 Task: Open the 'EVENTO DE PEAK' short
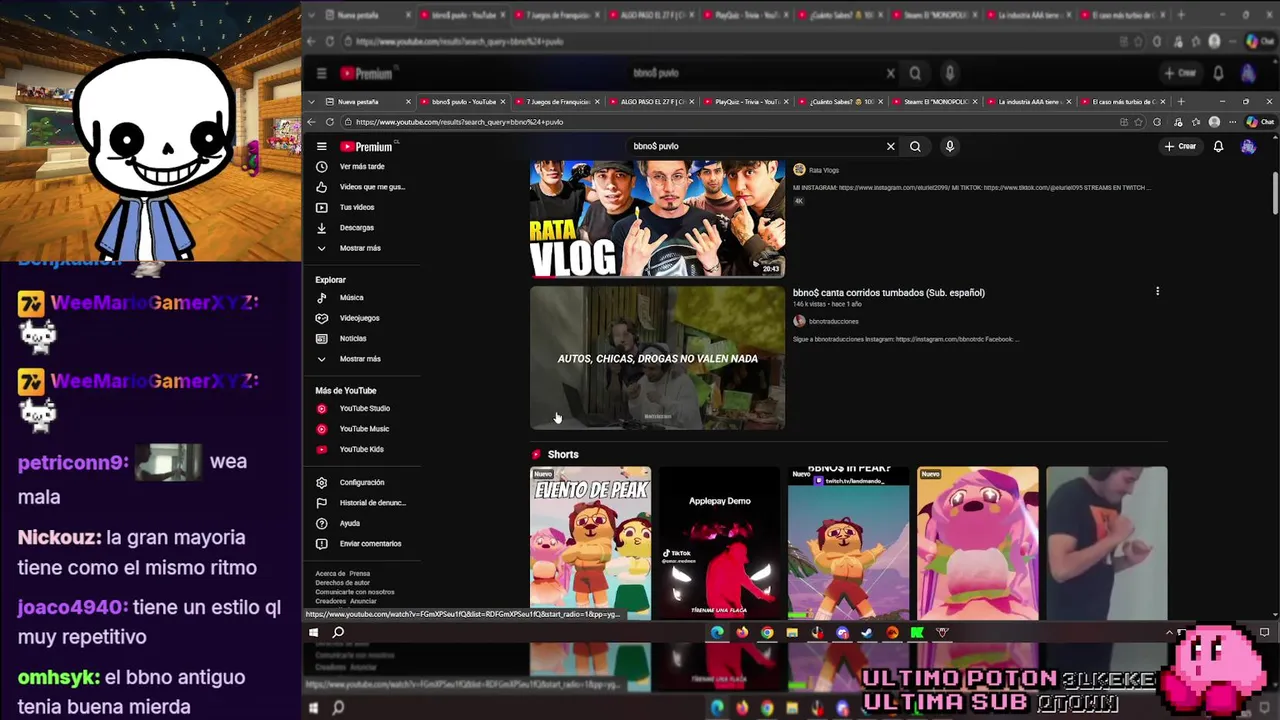click(590, 543)
